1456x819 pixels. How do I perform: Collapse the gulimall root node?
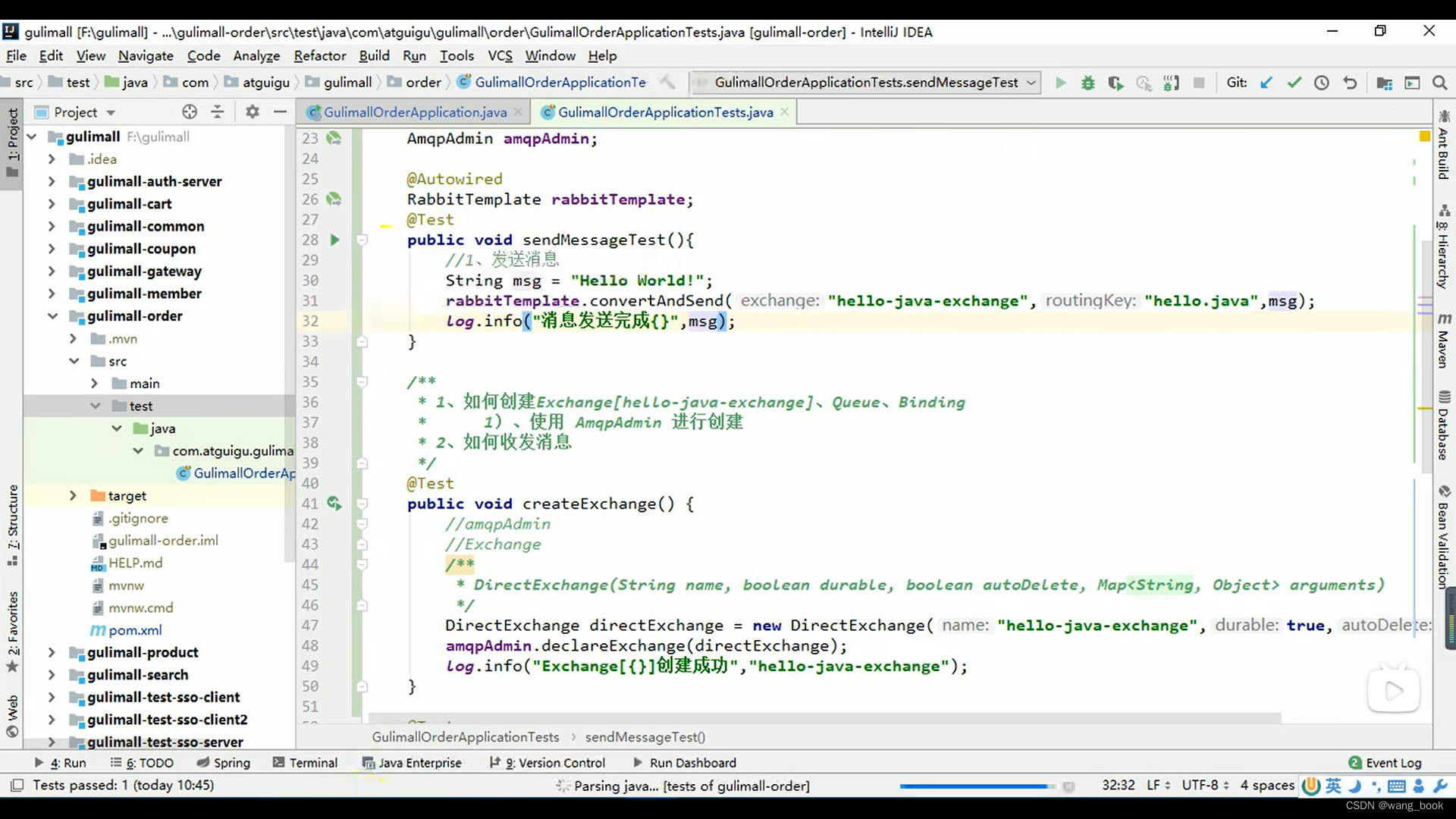[32, 136]
